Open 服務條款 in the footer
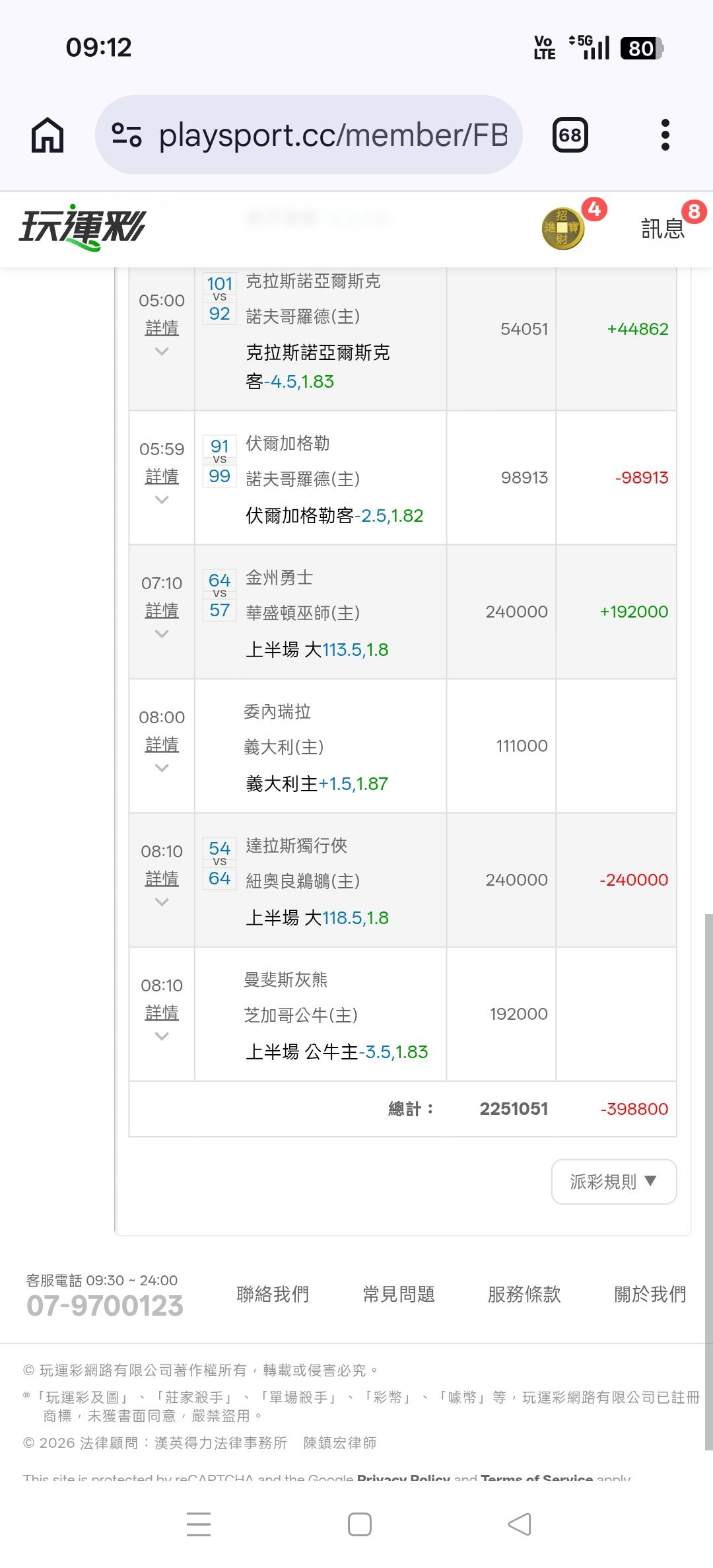 click(x=524, y=1294)
